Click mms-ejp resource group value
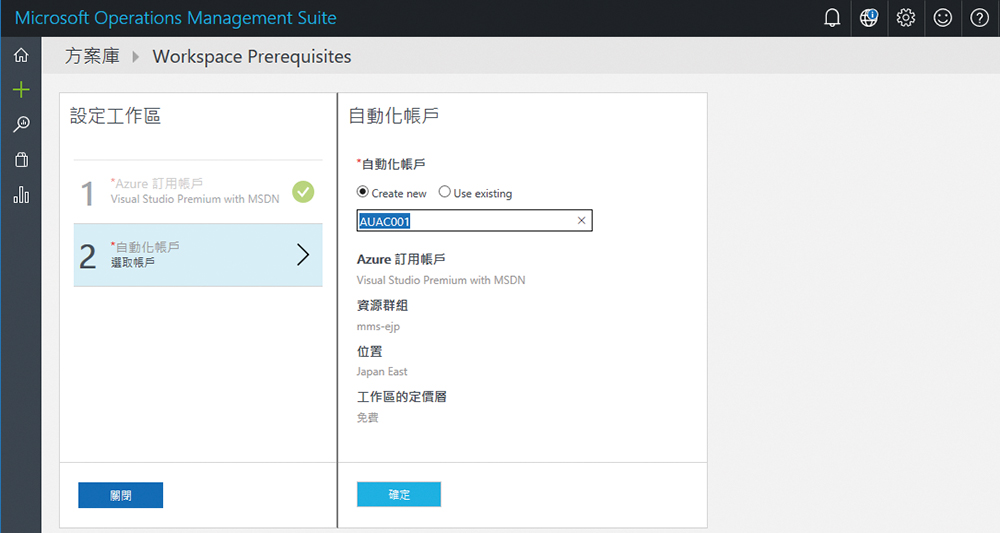Screen dimensions: 1000x533 [x=378, y=326]
